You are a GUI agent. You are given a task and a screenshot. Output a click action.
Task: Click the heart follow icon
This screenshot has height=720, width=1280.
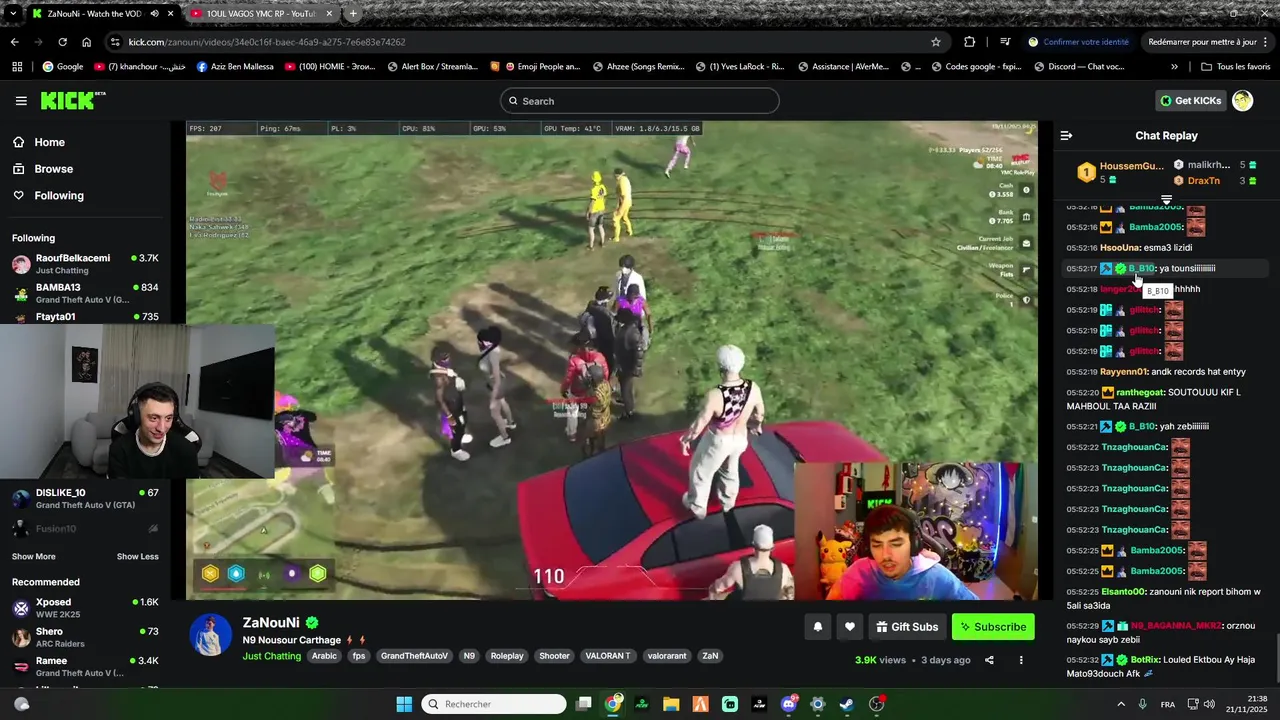tap(849, 627)
